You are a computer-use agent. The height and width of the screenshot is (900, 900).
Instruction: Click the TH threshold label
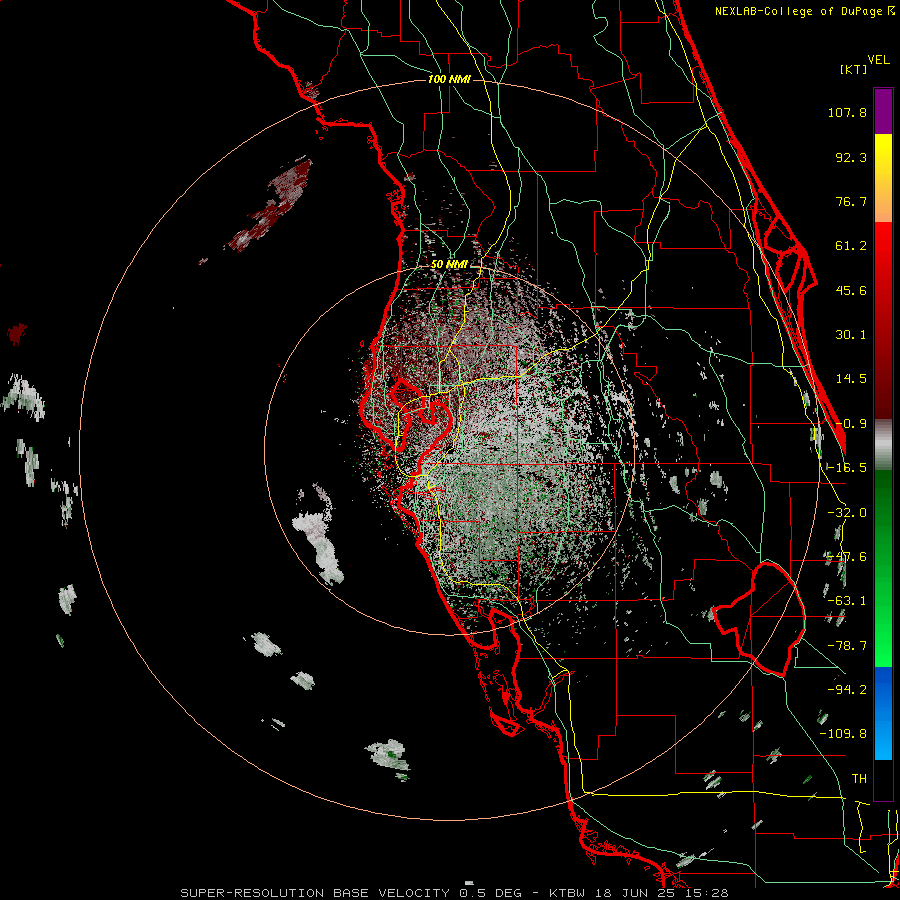pos(859,778)
